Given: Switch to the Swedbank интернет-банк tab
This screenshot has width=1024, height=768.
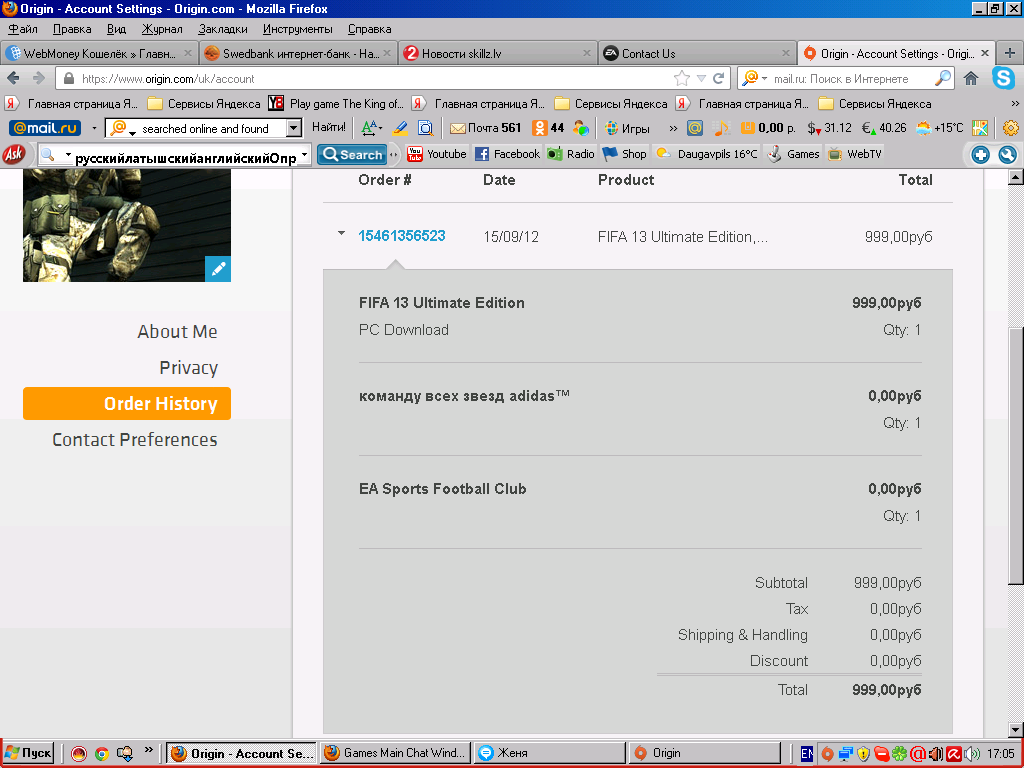Looking at the screenshot, I should 298,54.
